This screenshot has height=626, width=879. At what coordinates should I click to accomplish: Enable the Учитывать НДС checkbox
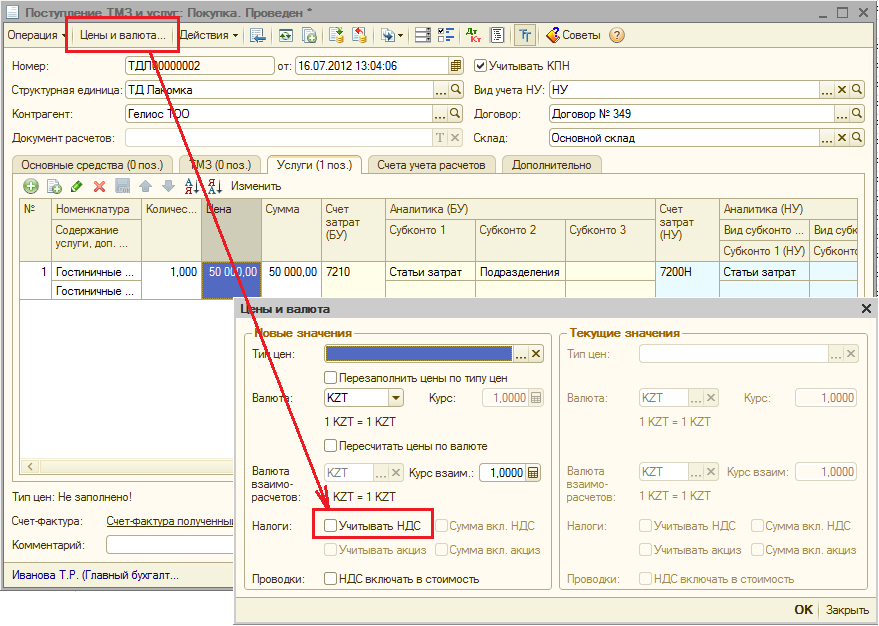click(x=330, y=525)
